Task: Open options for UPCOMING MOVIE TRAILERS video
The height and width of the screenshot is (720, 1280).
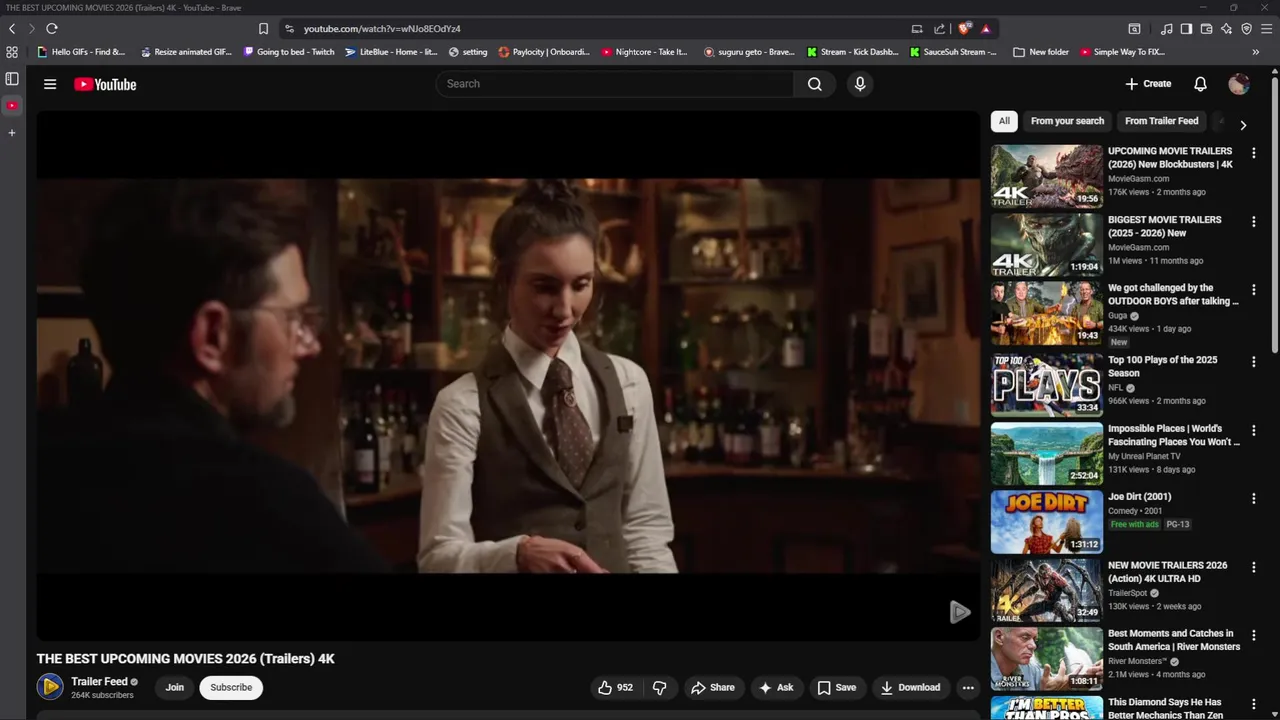Action: pos(1253,153)
